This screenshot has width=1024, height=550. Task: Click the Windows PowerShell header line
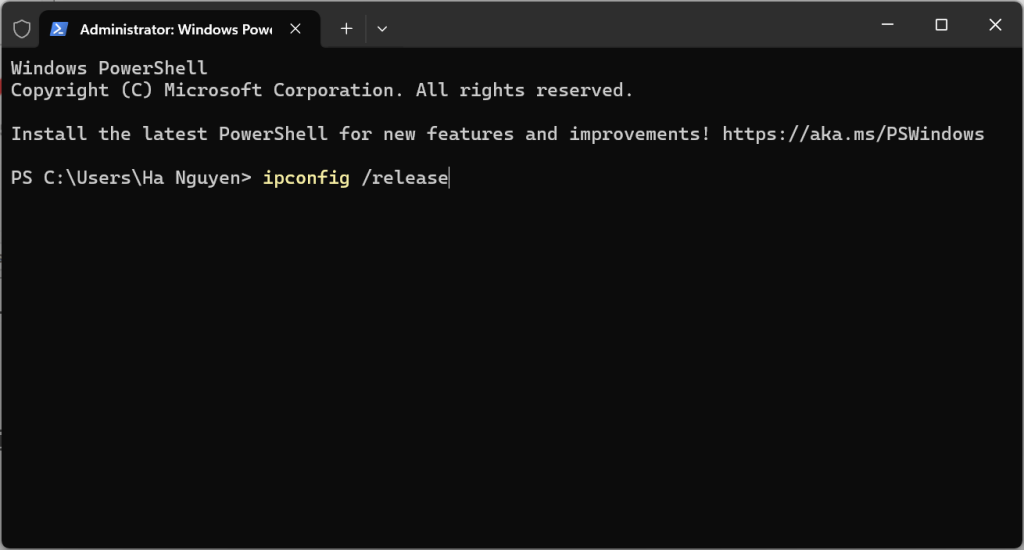109,68
